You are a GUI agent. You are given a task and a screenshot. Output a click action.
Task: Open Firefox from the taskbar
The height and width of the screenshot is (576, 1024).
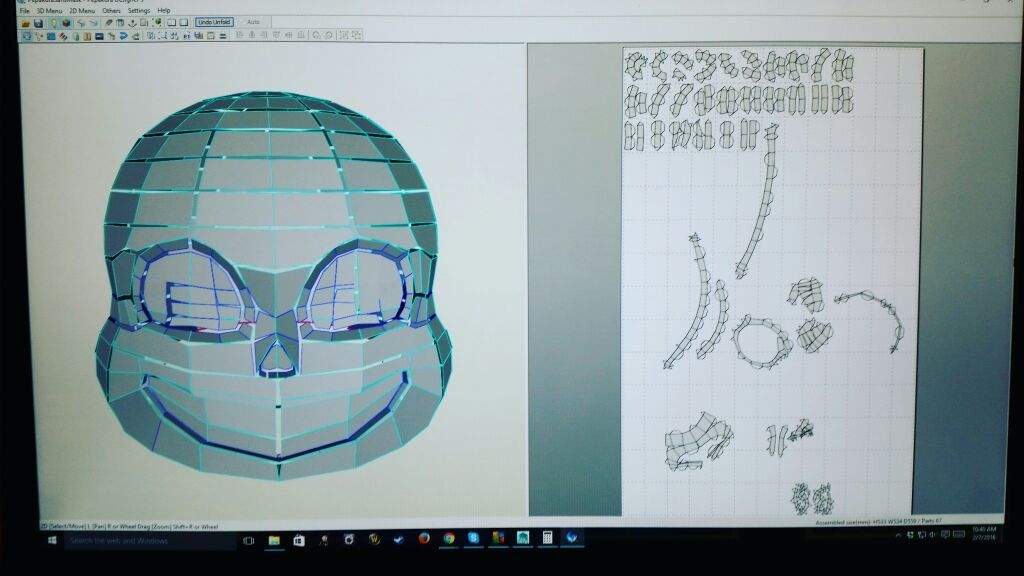coord(424,538)
